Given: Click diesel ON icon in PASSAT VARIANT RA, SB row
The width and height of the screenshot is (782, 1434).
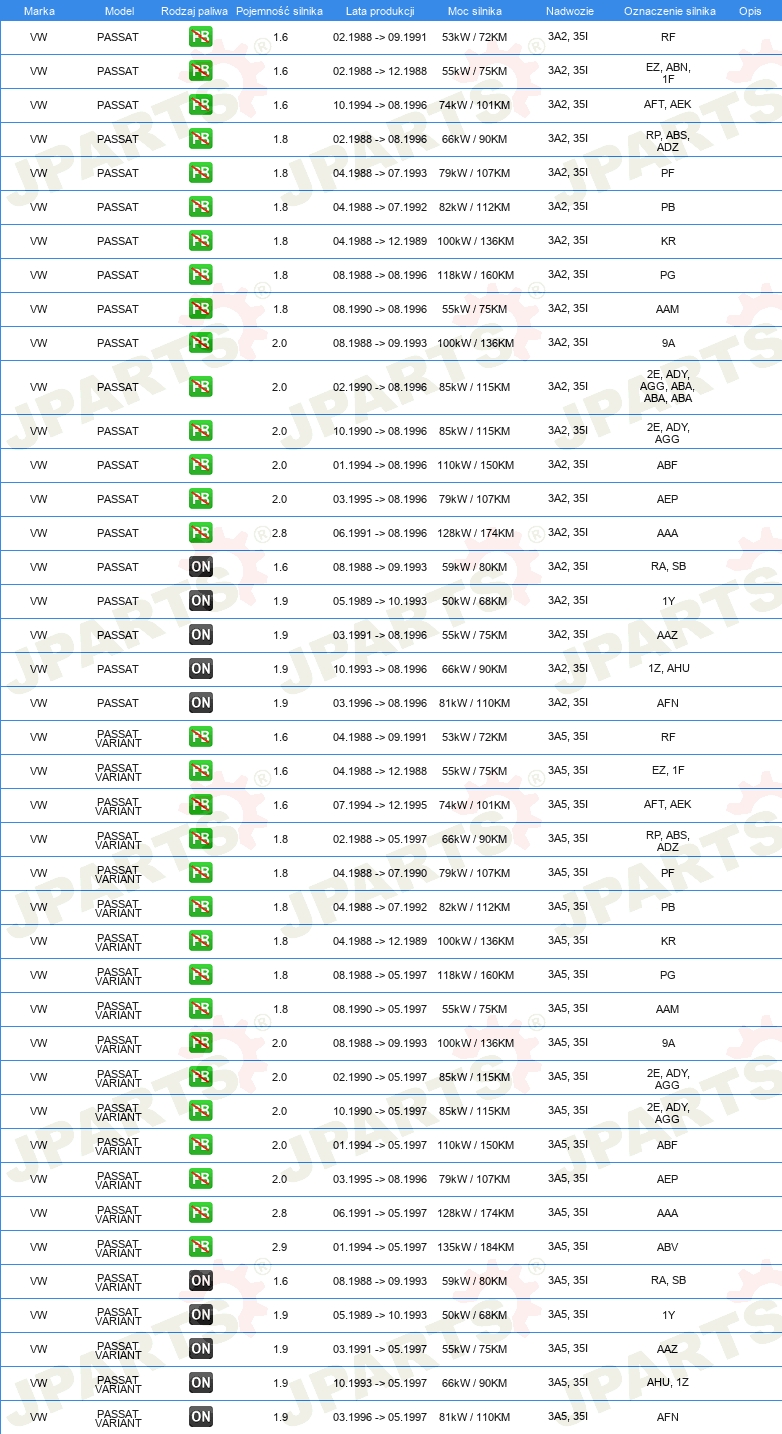Looking at the screenshot, I should 201,1281.
